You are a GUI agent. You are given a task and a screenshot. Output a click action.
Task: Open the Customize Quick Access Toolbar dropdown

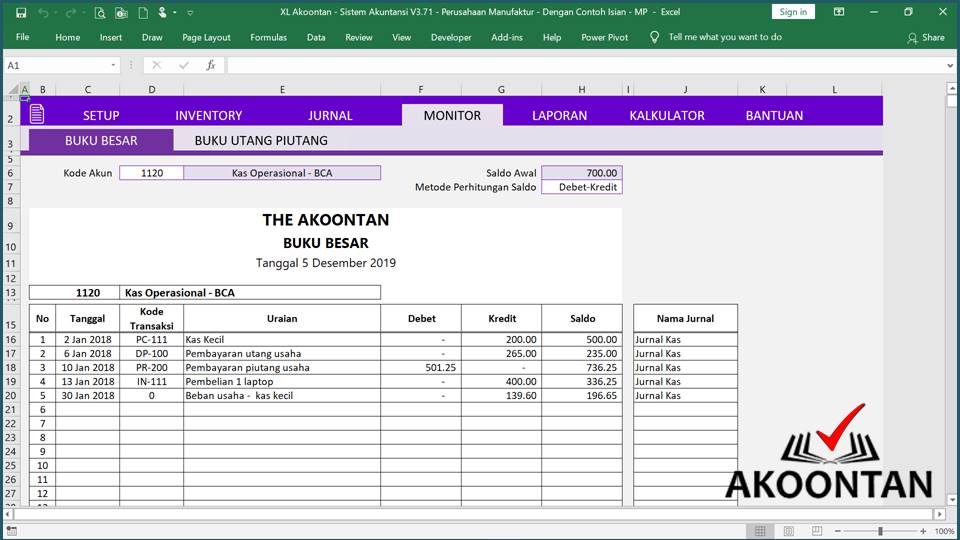point(190,12)
